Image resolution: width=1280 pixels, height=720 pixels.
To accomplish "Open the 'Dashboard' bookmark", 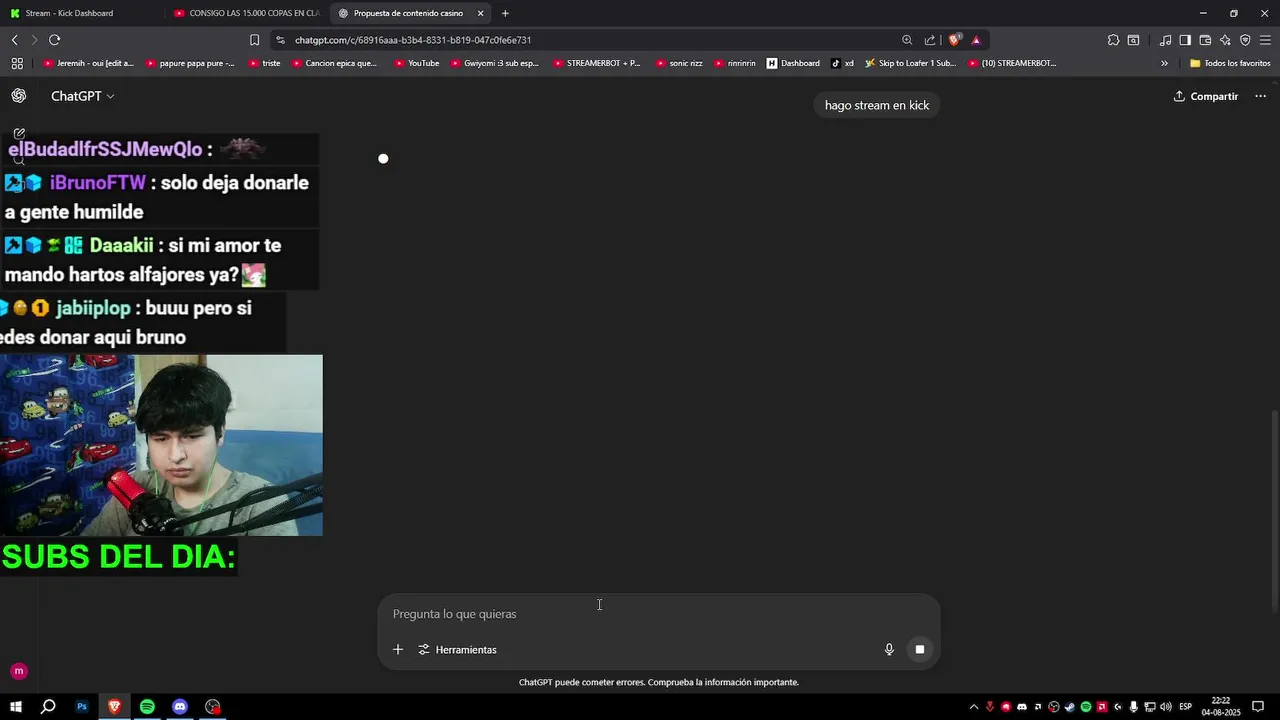I will click(x=793, y=63).
